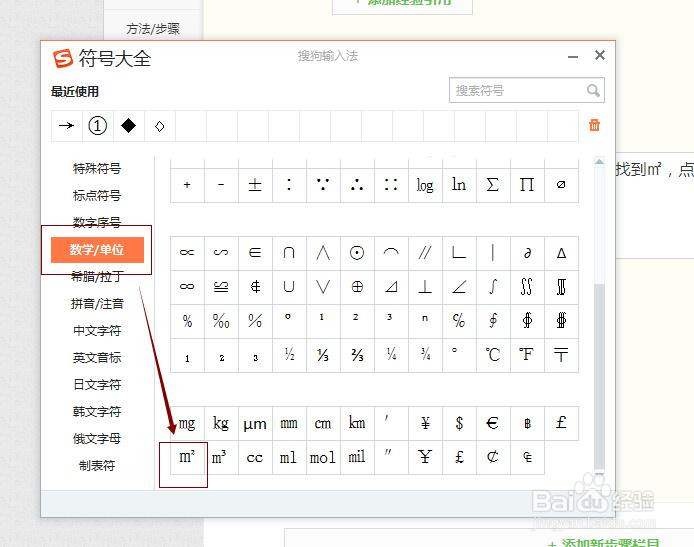The width and height of the screenshot is (694, 547).
Task: Insert the perpendicular ⊥ symbol
Action: pos(425,287)
